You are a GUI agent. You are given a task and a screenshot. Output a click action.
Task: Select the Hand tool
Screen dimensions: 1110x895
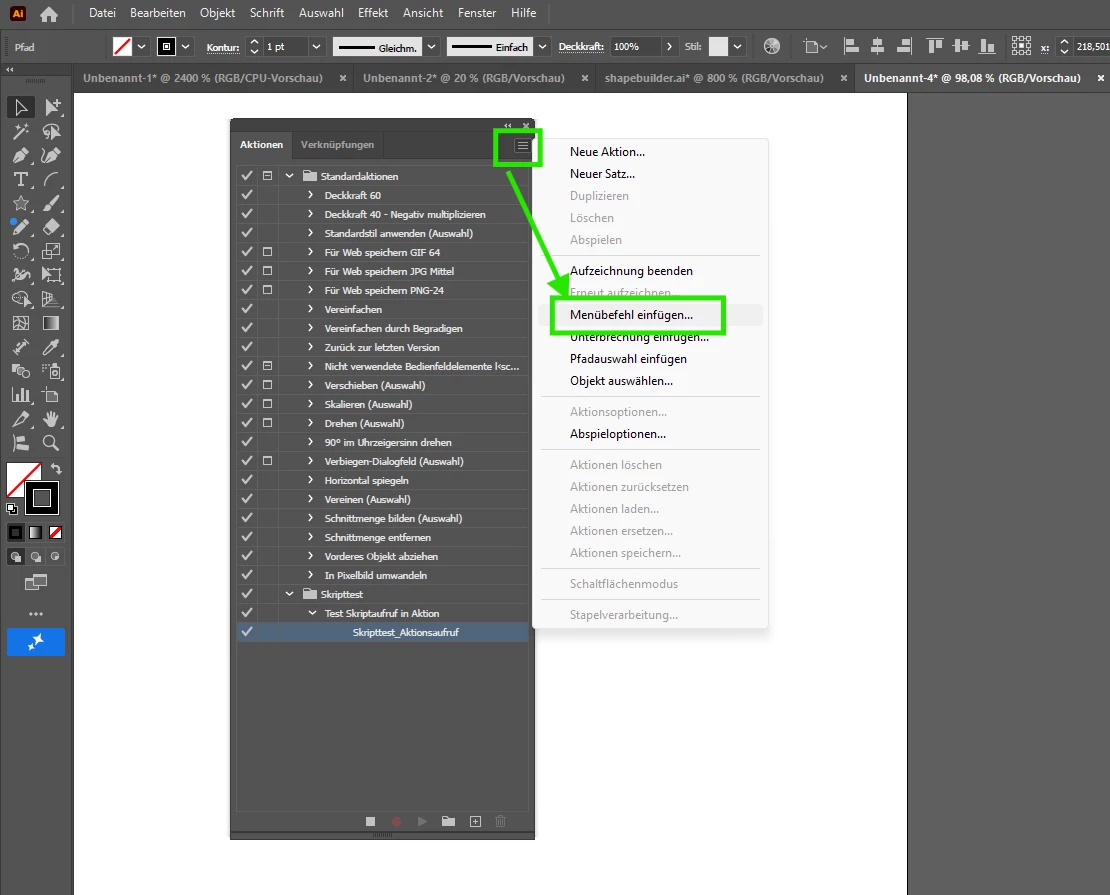(52, 419)
